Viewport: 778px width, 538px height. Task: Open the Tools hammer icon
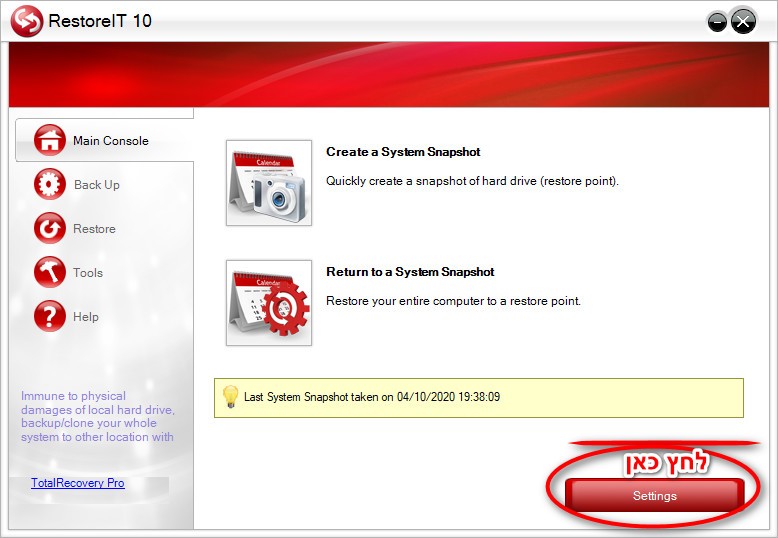coord(49,273)
